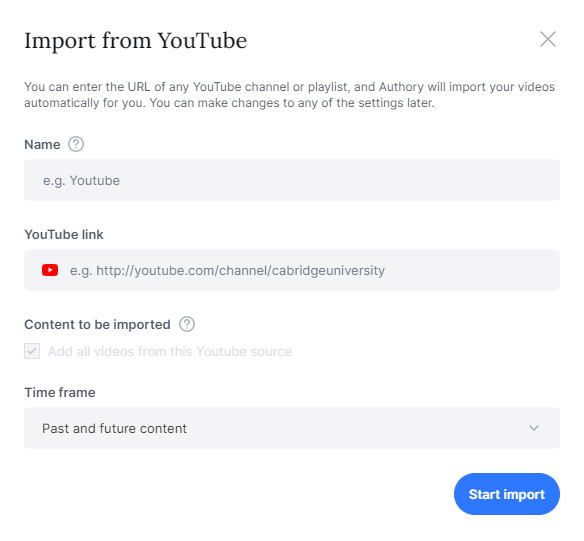
Task: Open the Time frame dropdown
Action: pyautogui.click(x=292, y=428)
